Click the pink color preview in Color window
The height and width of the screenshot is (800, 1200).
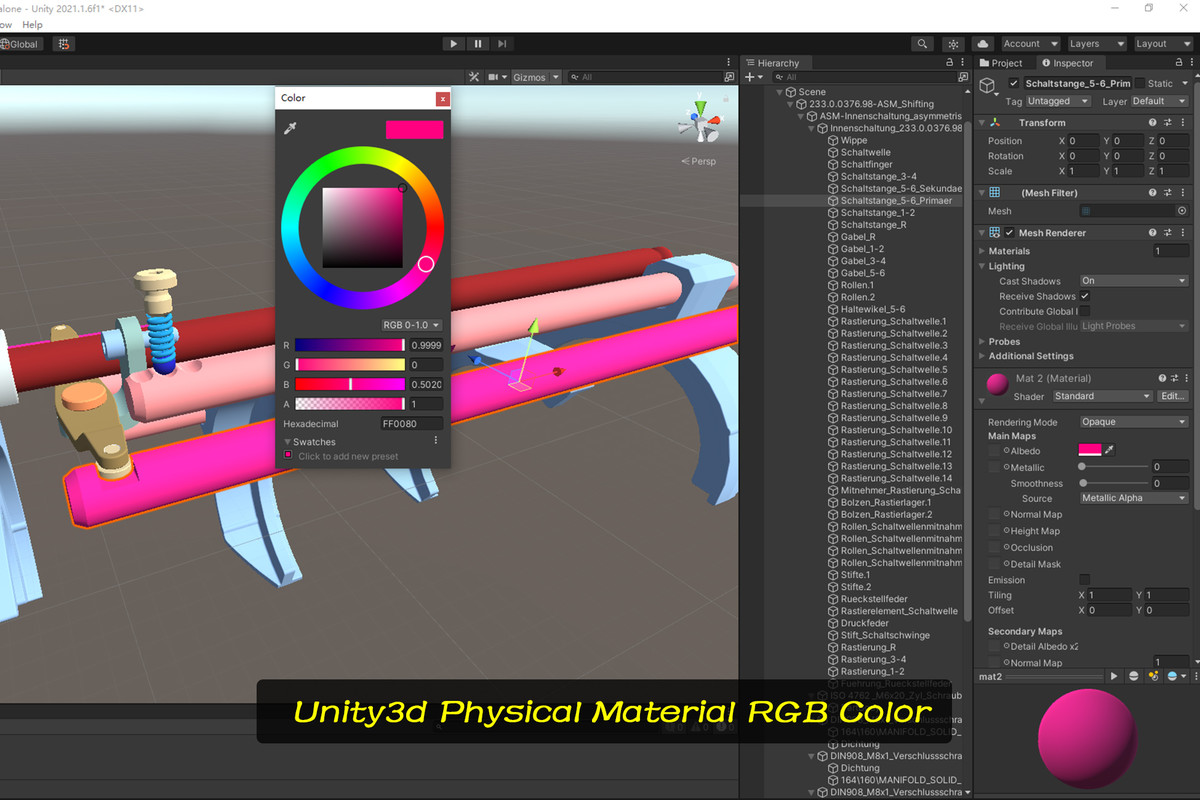pos(414,130)
